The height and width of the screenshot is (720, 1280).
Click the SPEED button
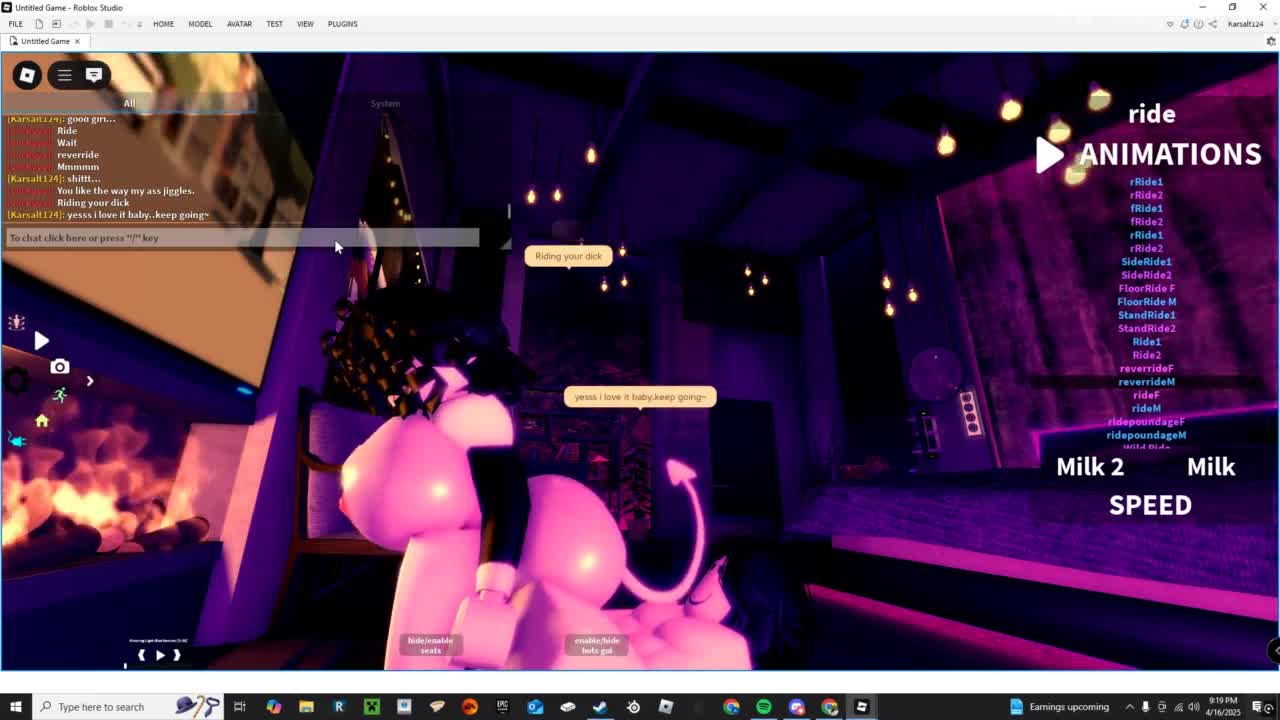click(x=1150, y=505)
